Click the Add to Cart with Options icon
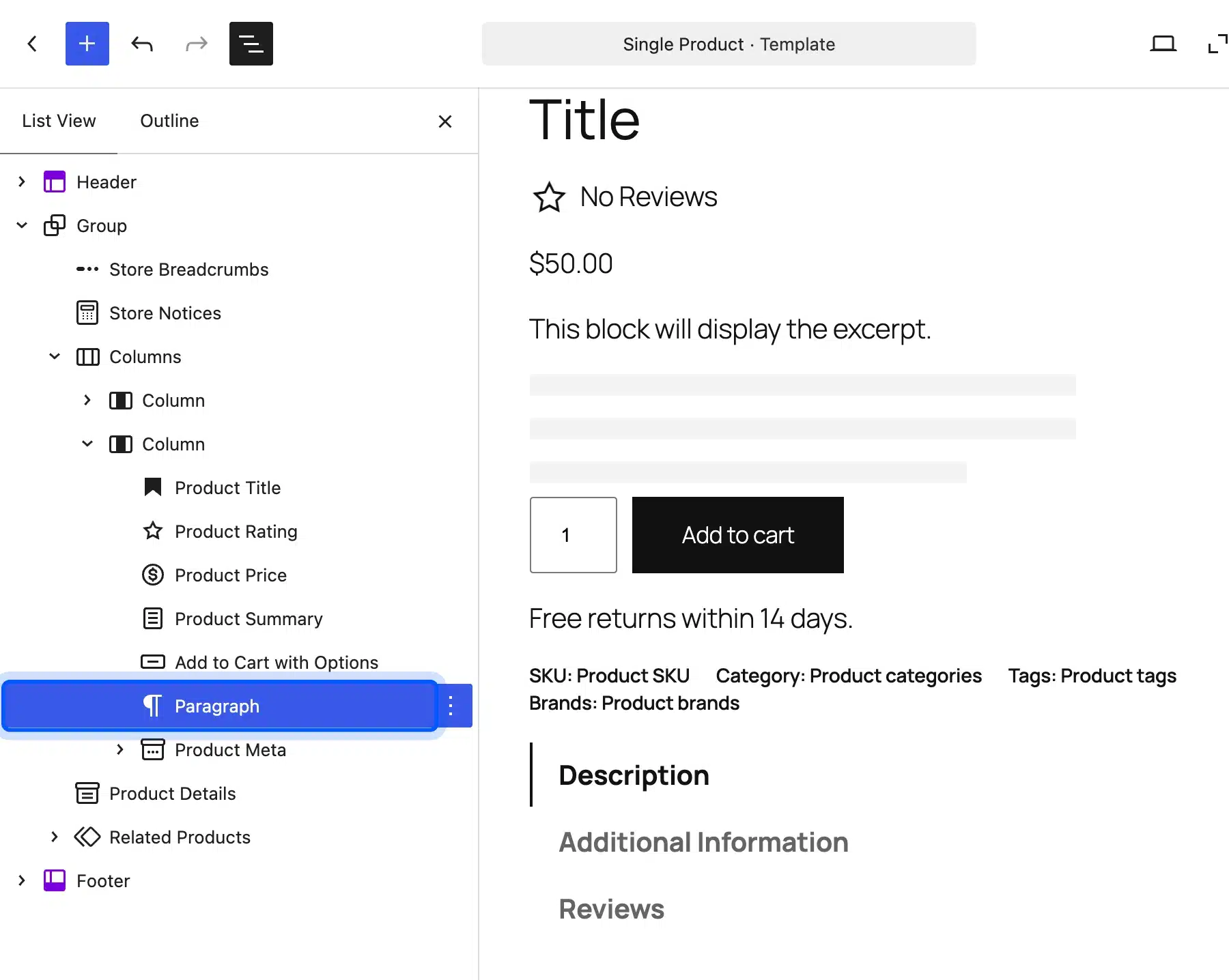Viewport: 1229px width, 980px height. click(x=153, y=662)
